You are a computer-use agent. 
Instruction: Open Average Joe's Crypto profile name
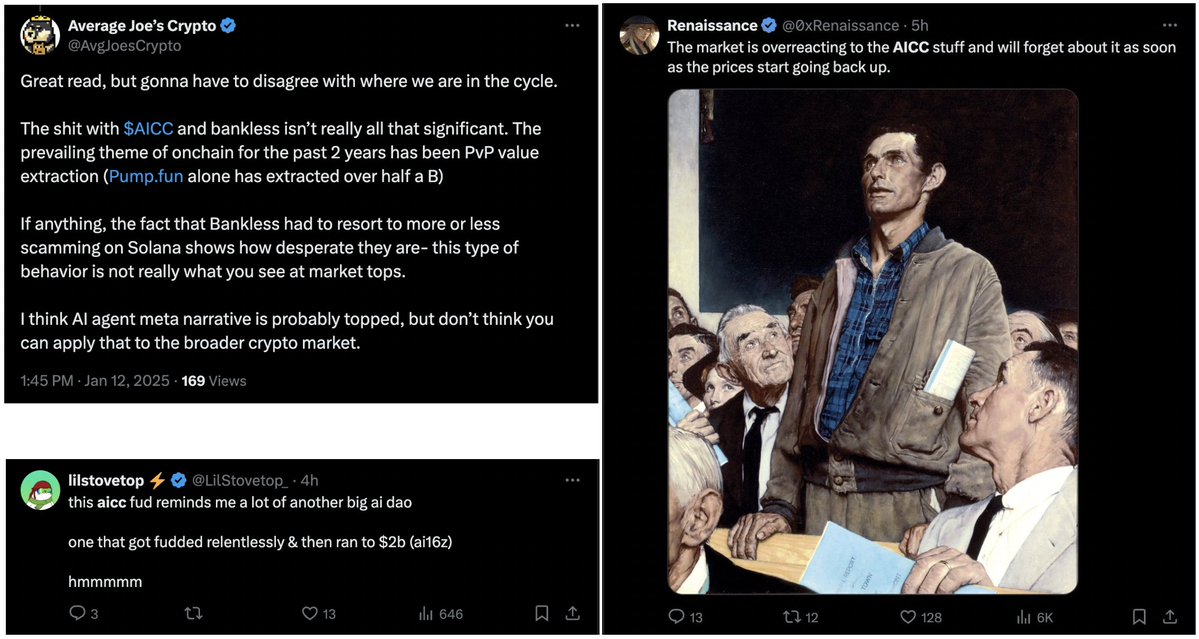point(141,26)
